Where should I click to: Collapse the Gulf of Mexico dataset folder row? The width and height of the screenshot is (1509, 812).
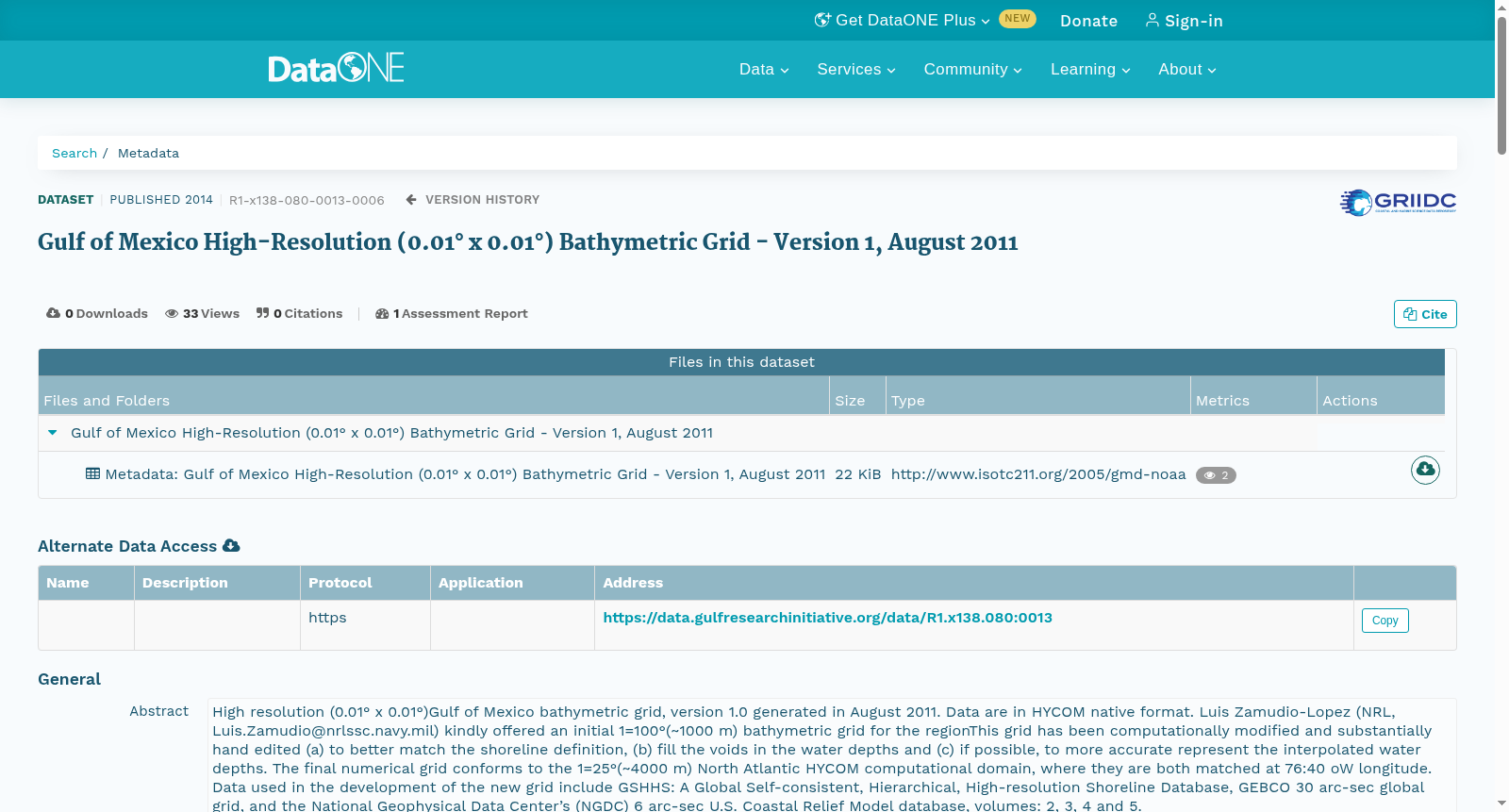point(53,433)
